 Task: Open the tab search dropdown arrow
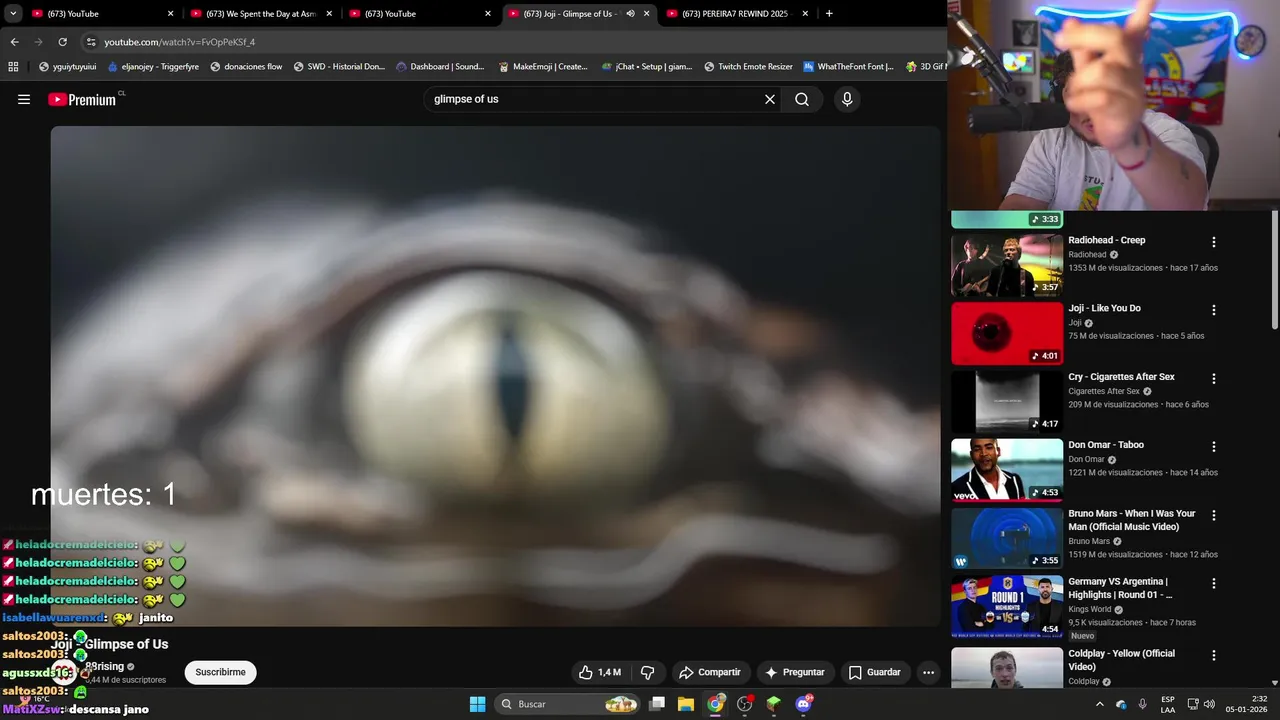(x=13, y=14)
